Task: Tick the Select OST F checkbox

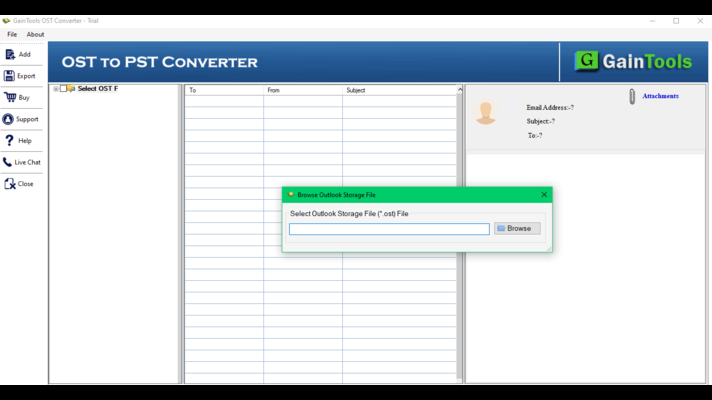Action: (63, 89)
